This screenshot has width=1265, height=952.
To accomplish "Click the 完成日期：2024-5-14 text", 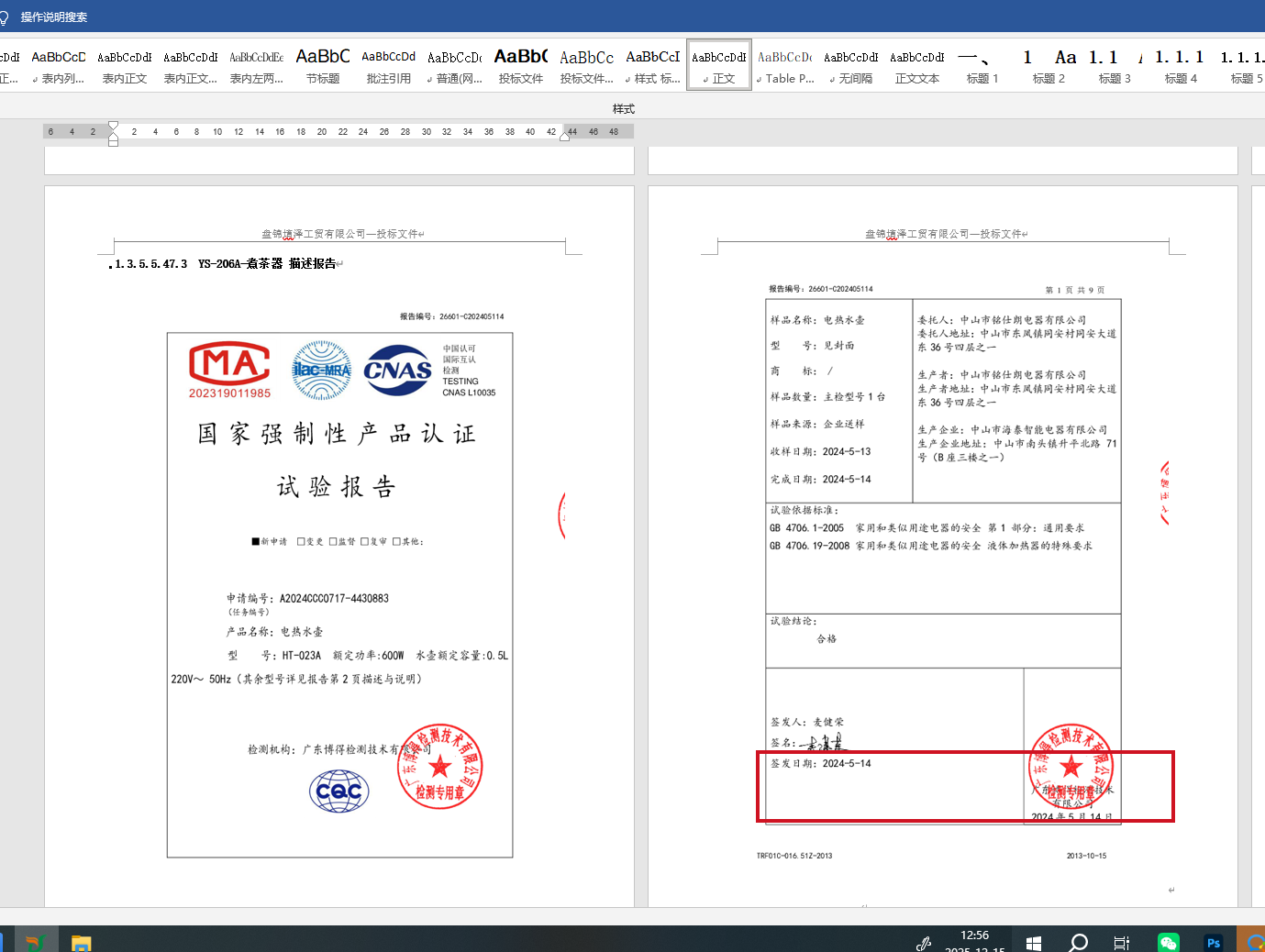I will 820,479.
